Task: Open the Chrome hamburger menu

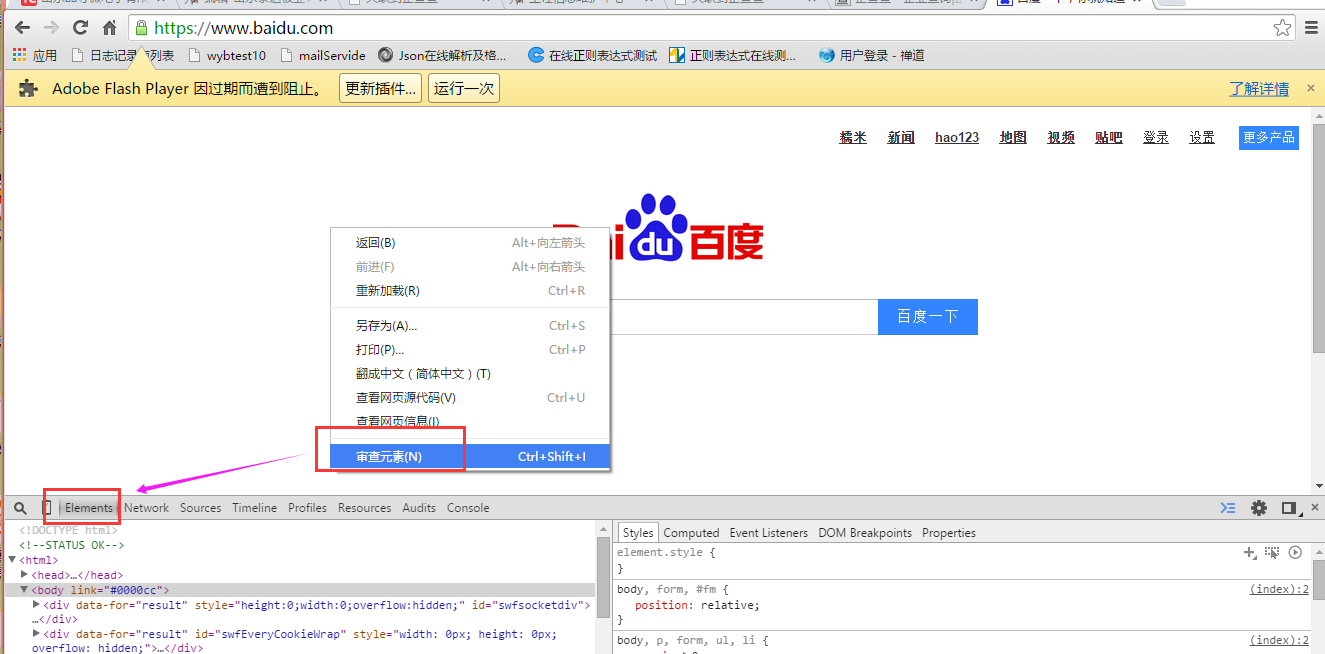Action: click(1310, 28)
